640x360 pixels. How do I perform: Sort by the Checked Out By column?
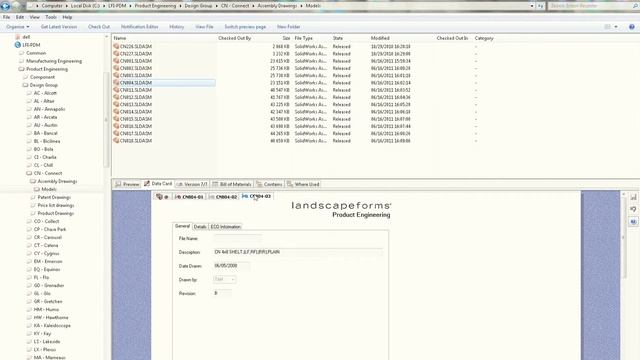(234, 38)
